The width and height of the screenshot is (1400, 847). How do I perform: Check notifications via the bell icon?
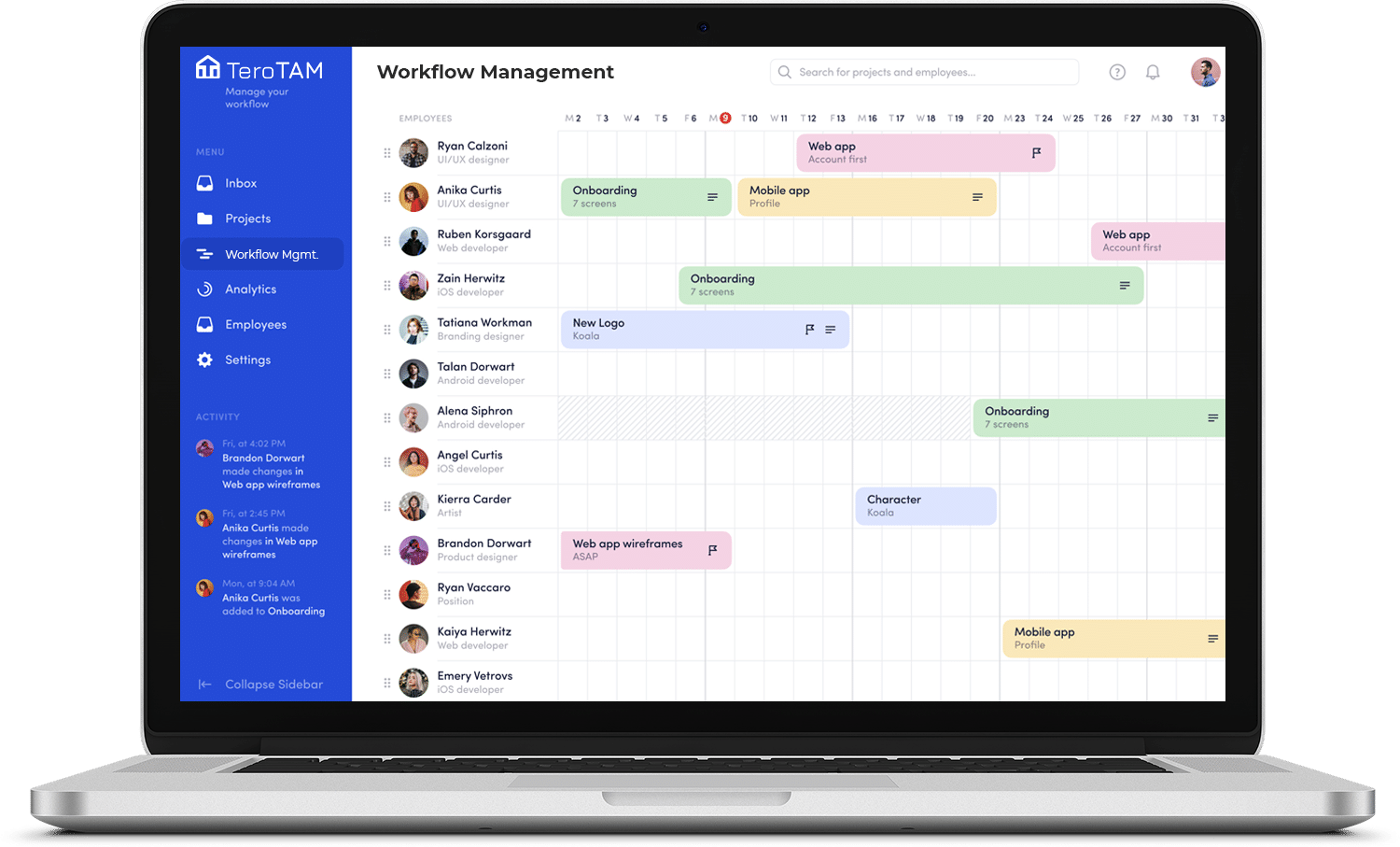[x=1153, y=72]
